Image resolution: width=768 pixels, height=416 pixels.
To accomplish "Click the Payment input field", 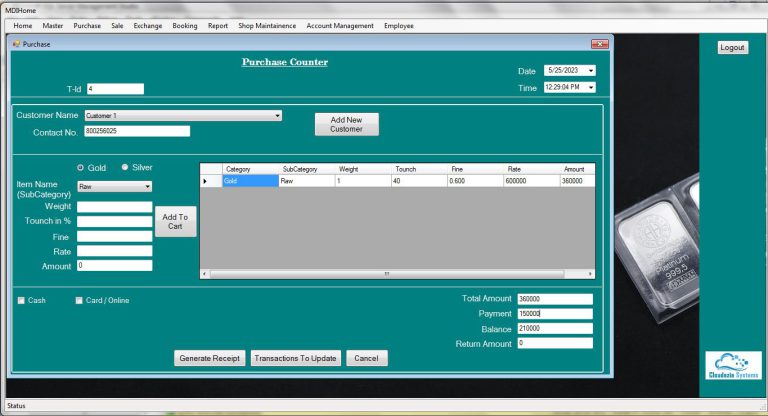I will (554, 314).
